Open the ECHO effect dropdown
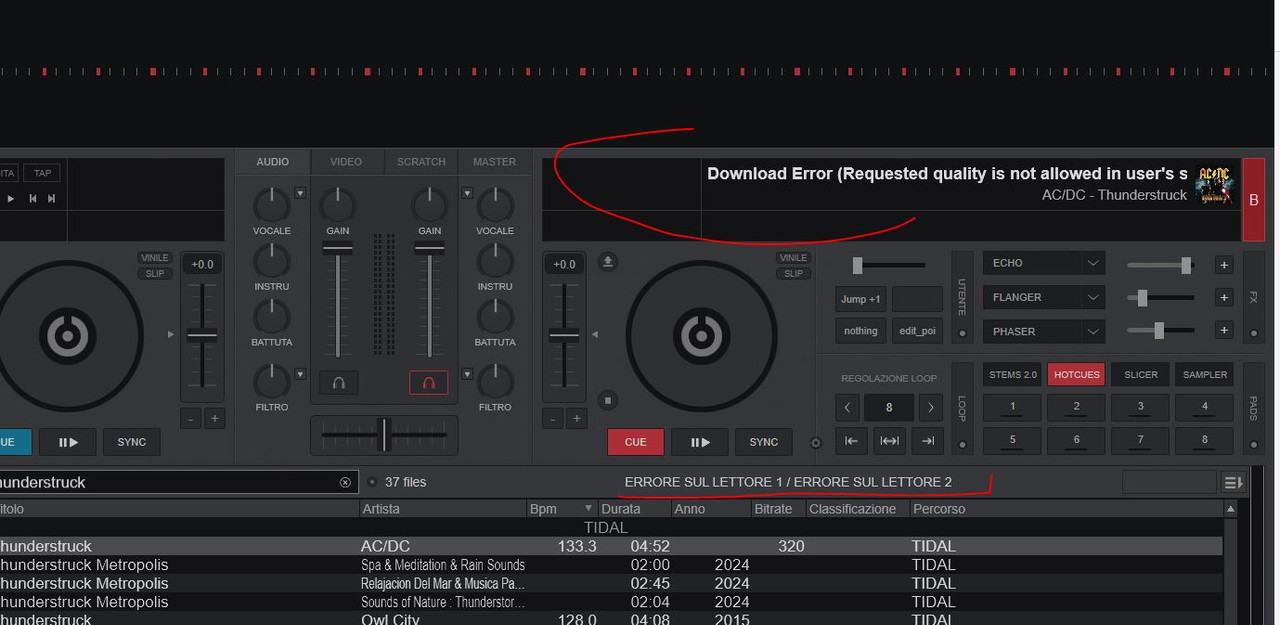1280x625 pixels. (x=1044, y=263)
